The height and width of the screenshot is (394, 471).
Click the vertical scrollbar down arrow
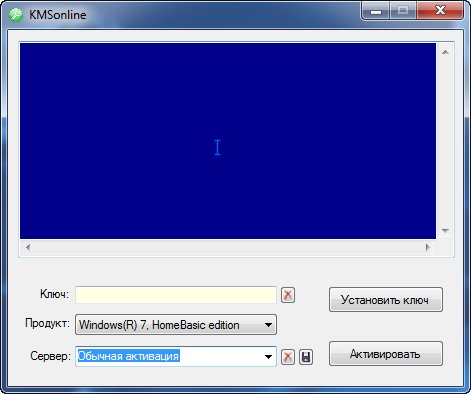445,230
